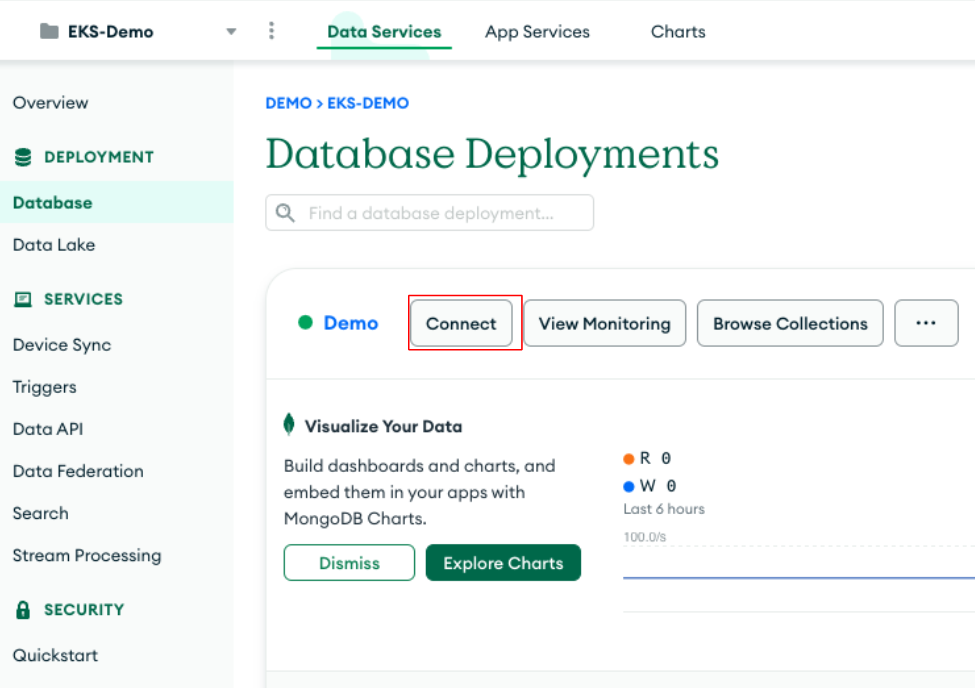Toggle the blue W writes legend on chart
This screenshot has height=688, width=975.
[631, 486]
